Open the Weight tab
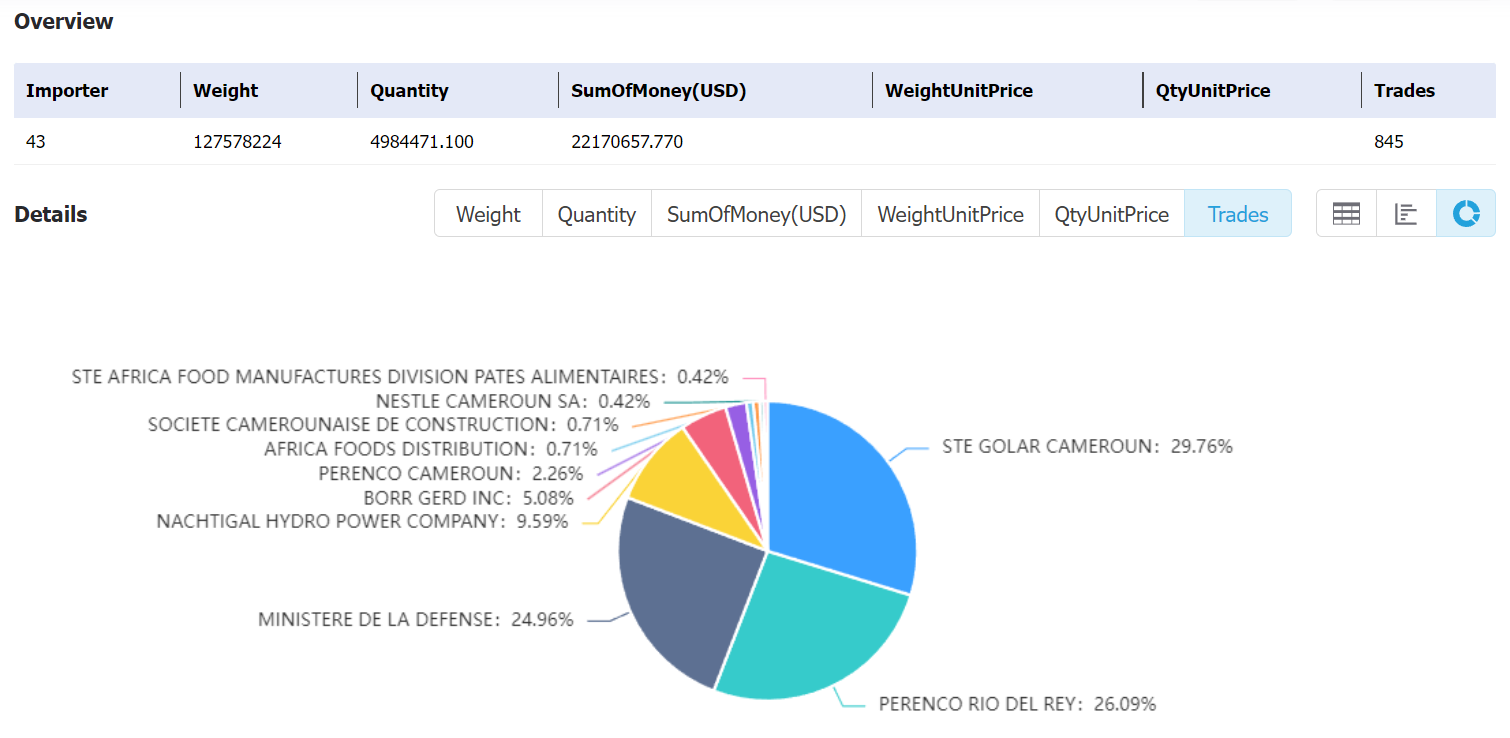Image resolution: width=1510 pixels, height=738 pixels. [488, 214]
